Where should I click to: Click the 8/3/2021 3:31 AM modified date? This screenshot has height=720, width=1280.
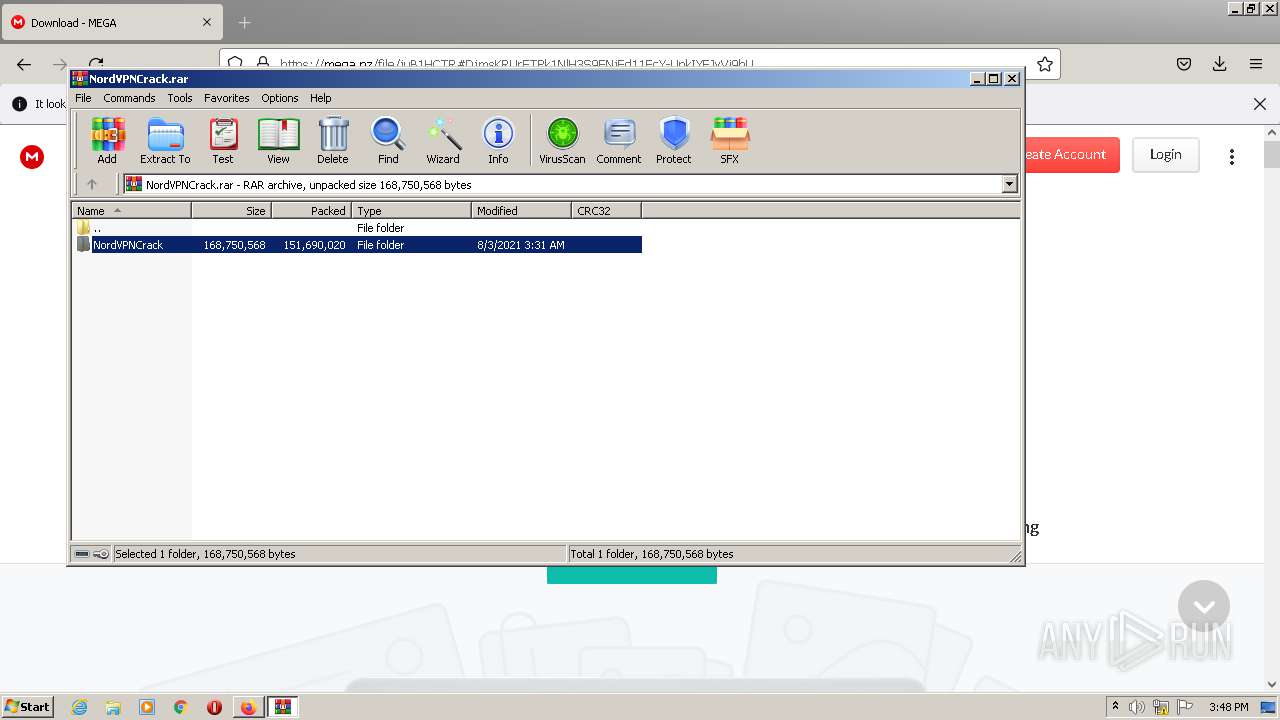tap(521, 245)
